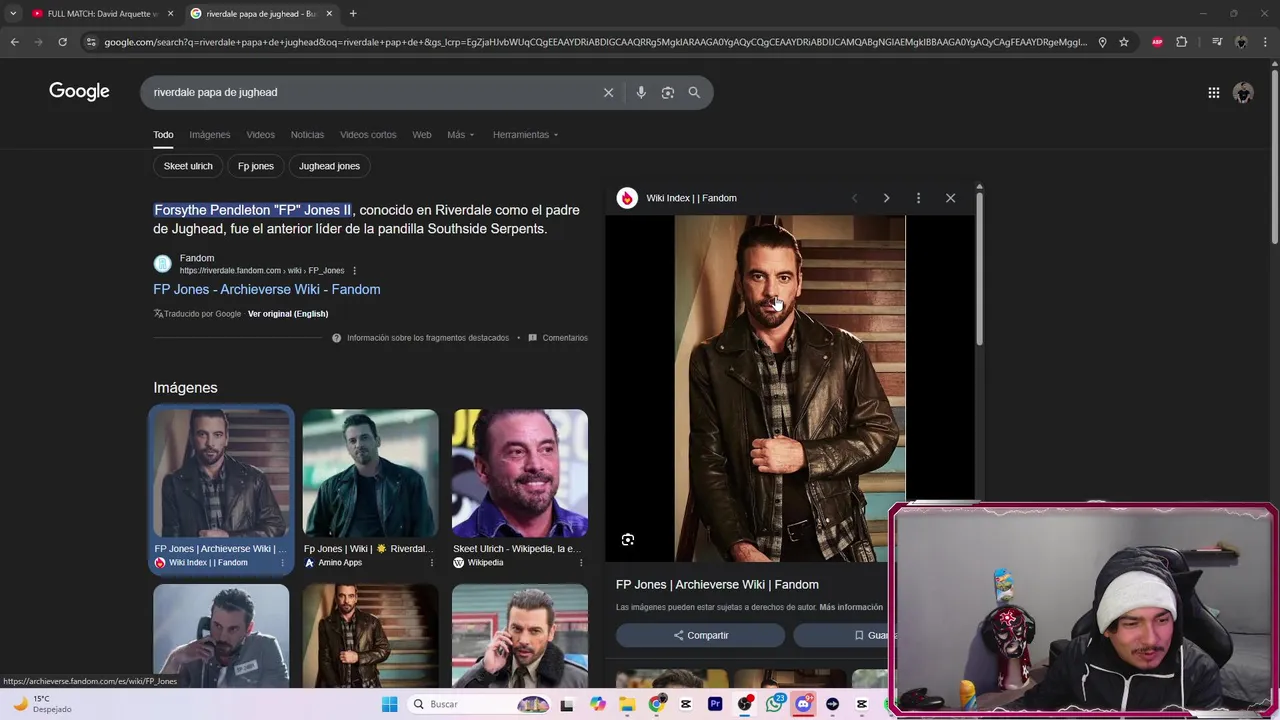Close the image preview panel
This screenshot has width=1280, height=720.
(x=950, y=198)
